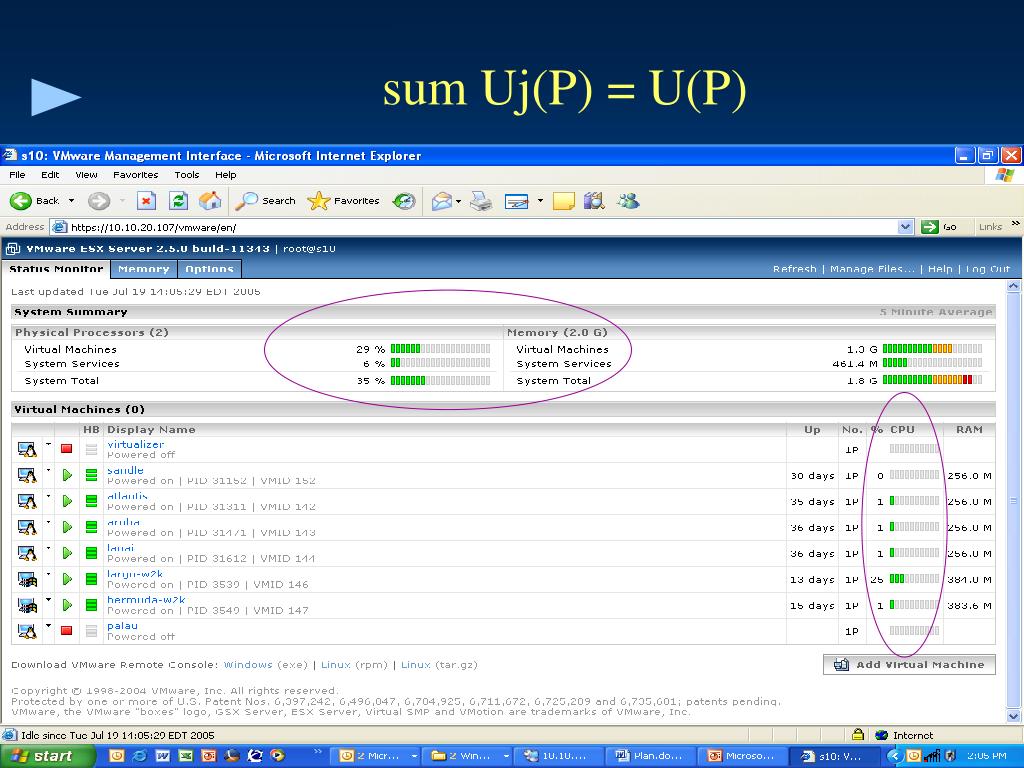Click the IE Back arrow button
This screenshot has height=768, width=1024.
(21, 200)
